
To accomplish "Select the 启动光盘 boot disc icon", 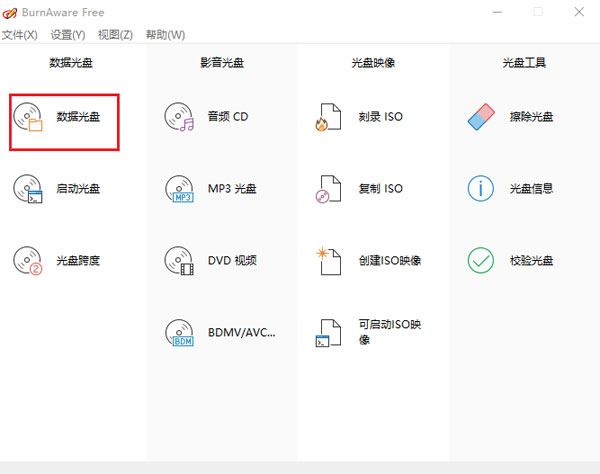I will (28, 189).
